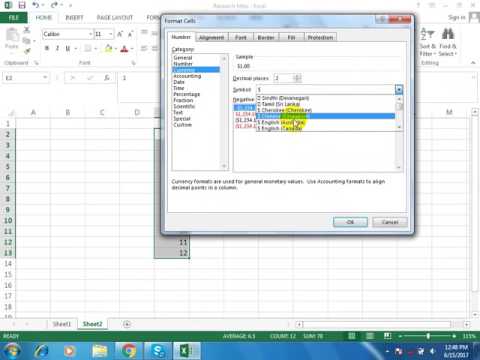Click the Insert Function fx icon
Screen dimensions: 480x360
[x=107, y=78]
